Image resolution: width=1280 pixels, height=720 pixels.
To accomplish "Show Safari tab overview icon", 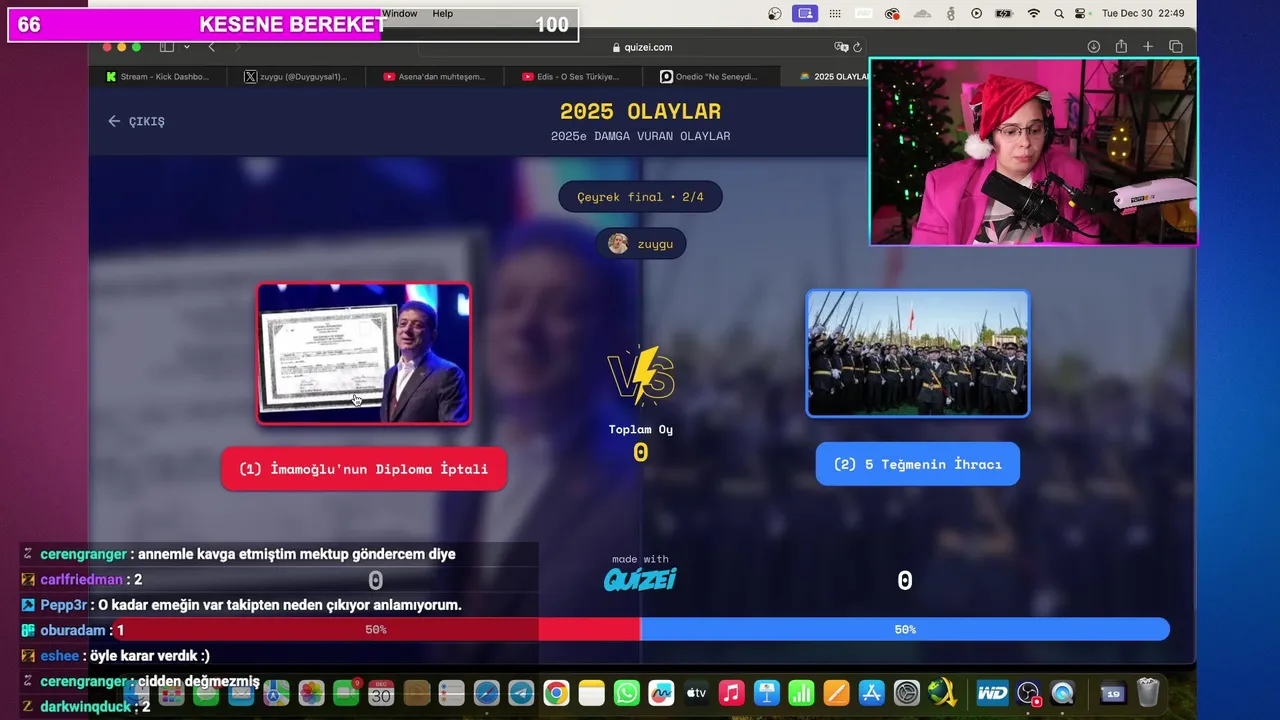I will [1176, 47].
